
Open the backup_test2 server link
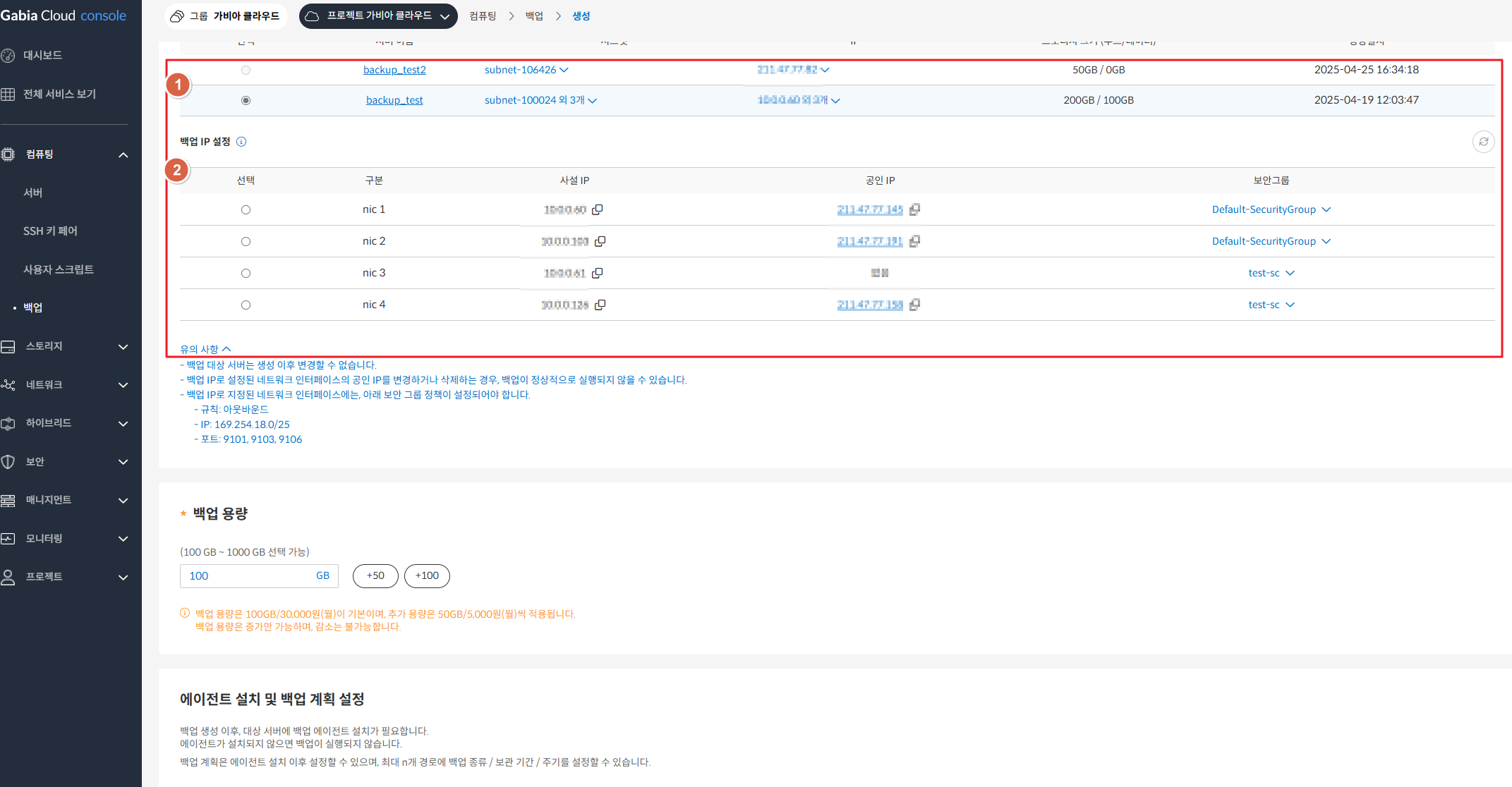(x=394, y=70)
